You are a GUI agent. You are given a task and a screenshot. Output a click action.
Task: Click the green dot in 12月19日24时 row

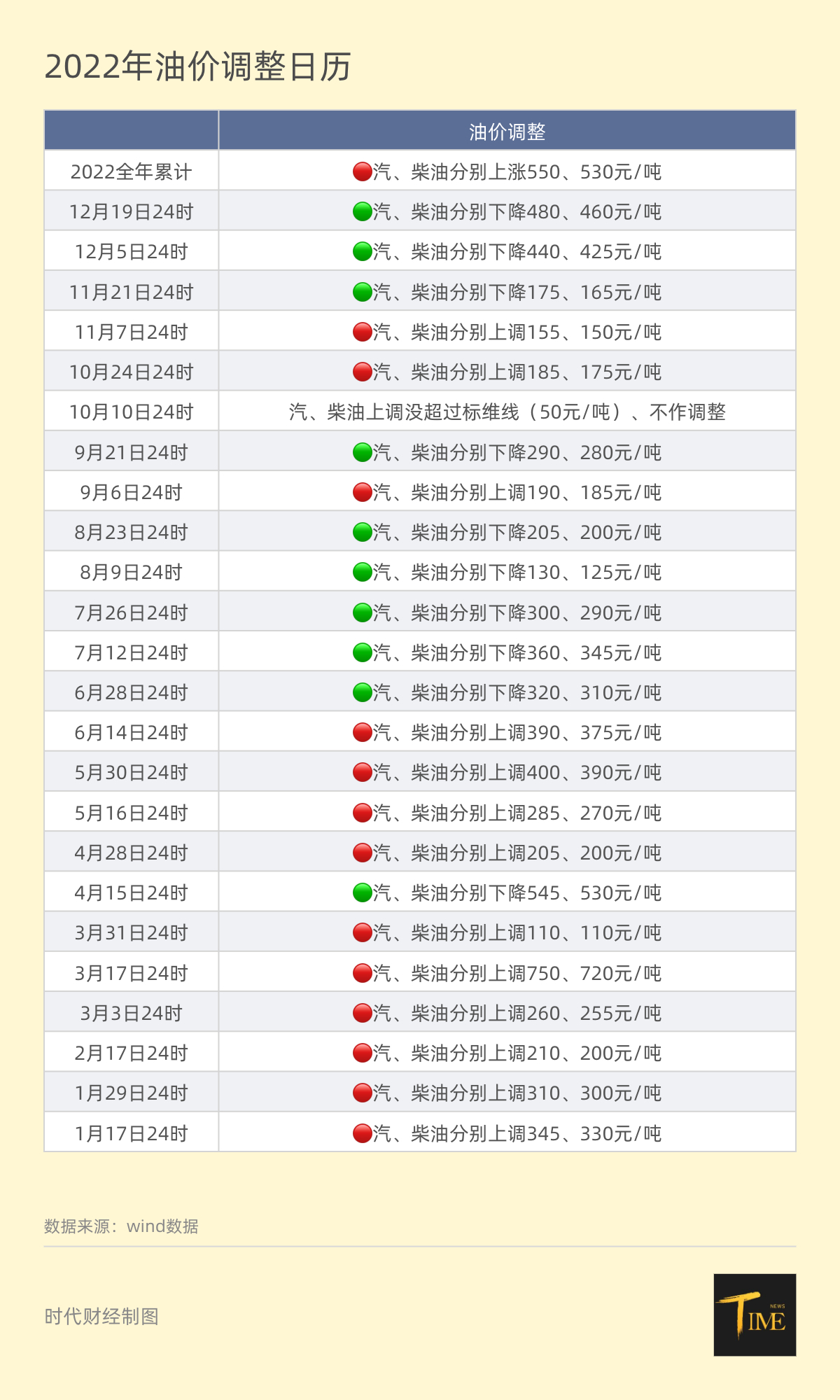(x=363, y=211)
